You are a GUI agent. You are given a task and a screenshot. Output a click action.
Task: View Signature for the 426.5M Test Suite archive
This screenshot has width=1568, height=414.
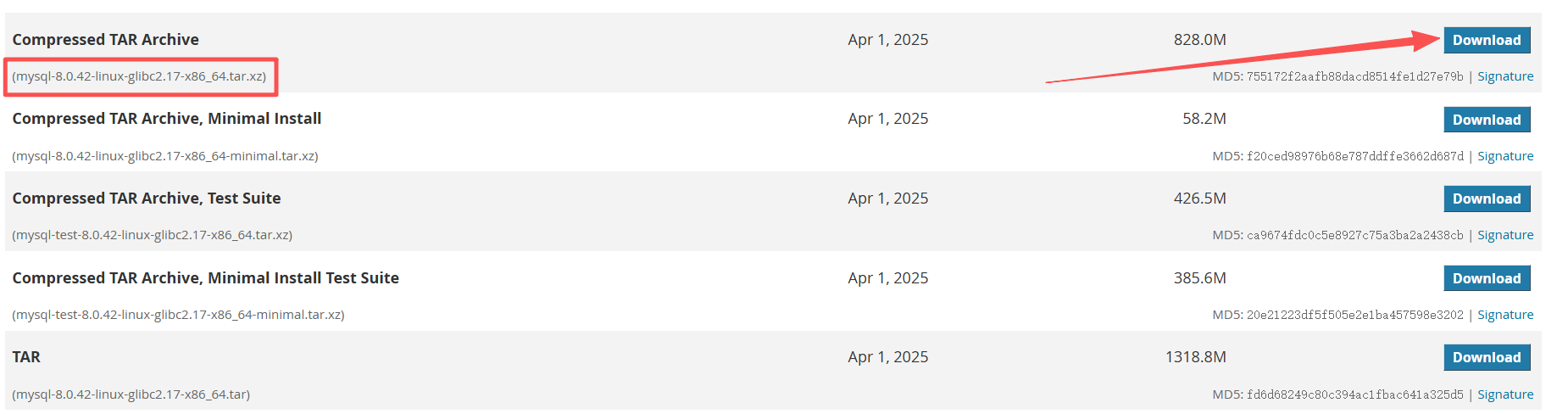(1505, 235)
